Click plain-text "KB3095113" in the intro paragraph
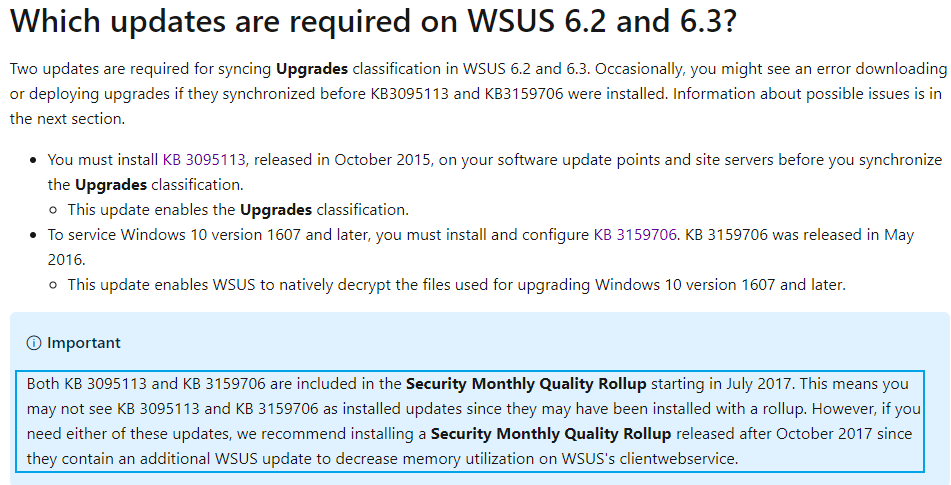Image resolution: width=951 pixels, height=485 pixels. click(409, 94)
